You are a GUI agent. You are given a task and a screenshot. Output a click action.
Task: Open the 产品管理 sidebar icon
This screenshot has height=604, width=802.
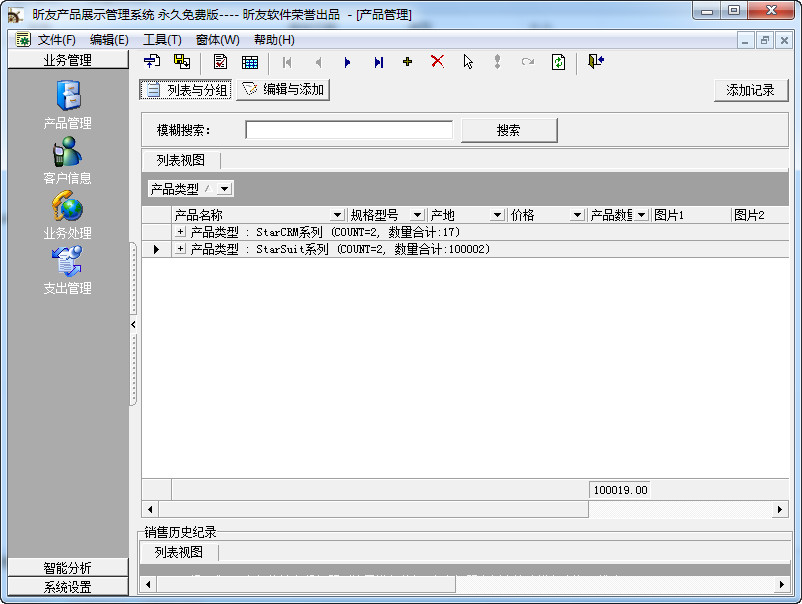68,96
